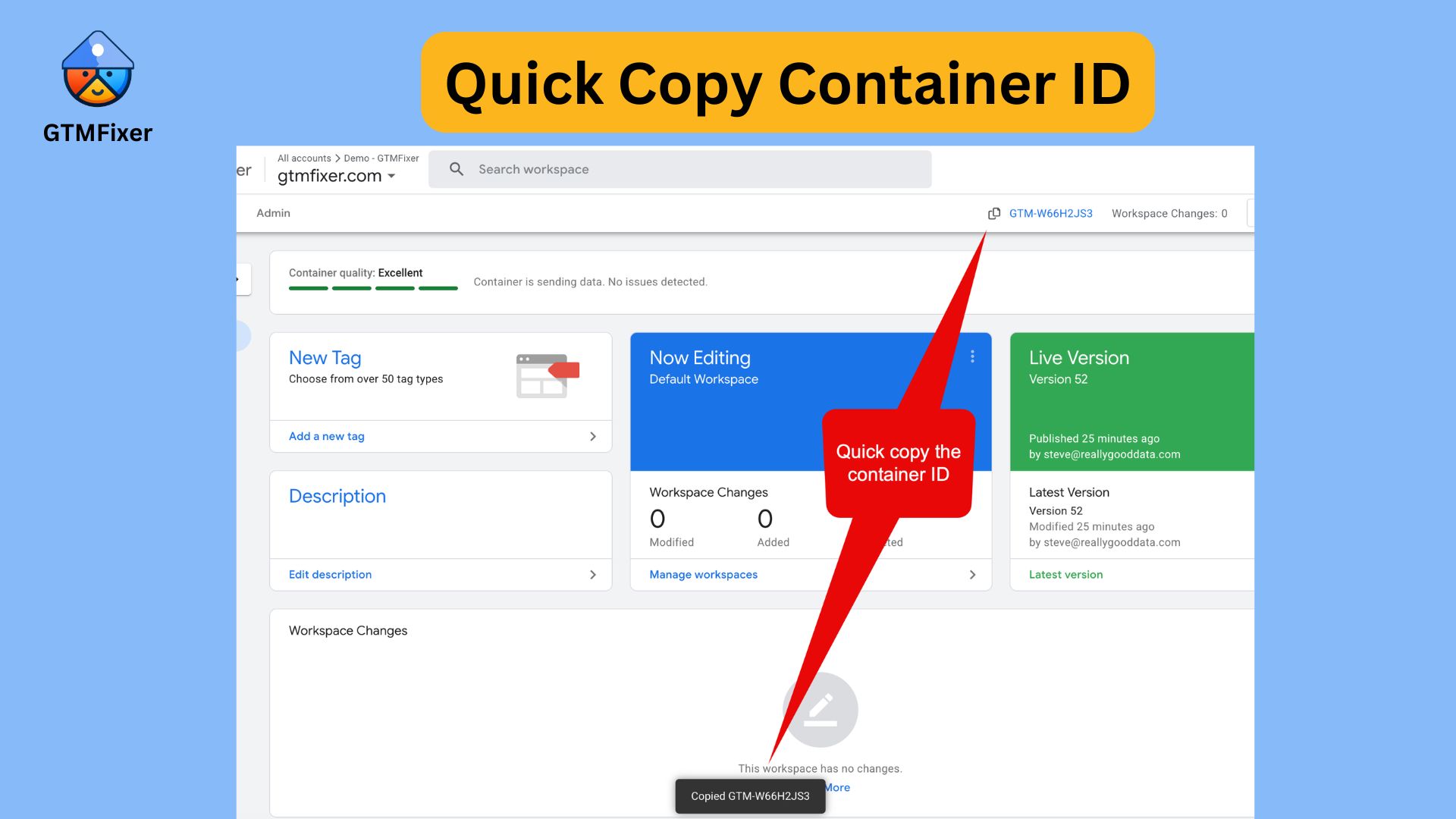Viewport: 1456px width, 819px height.
Task: Click chevron next to Edit description
Action: coord(593,575)
